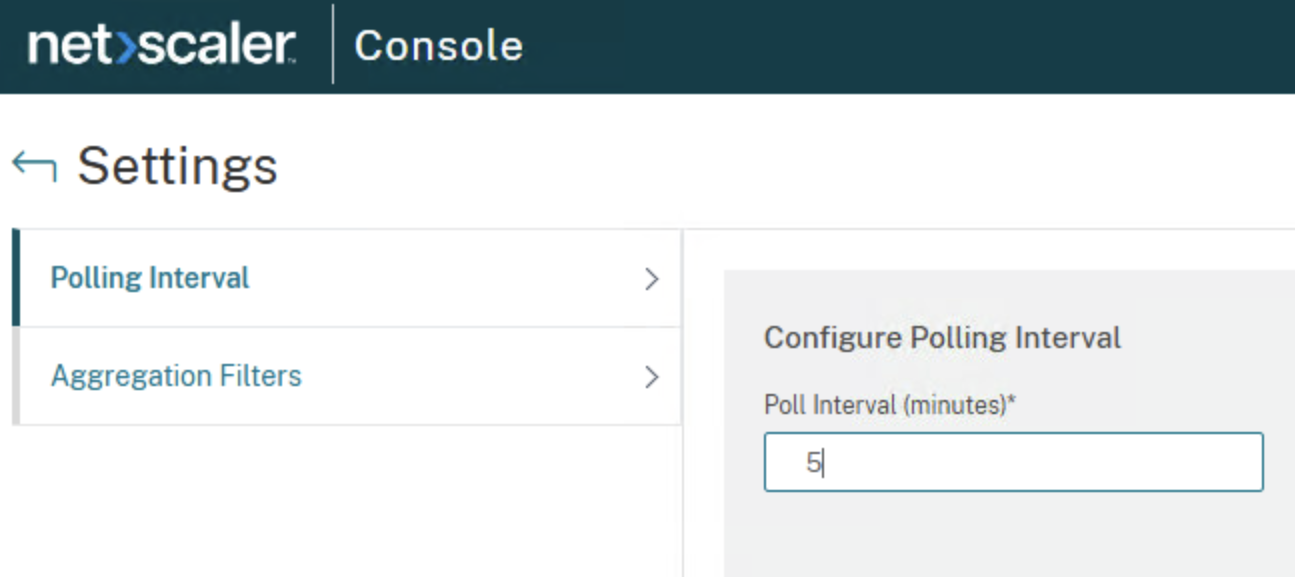Screen dimensions: 1295x577
Task: Click the Console title in header
Action: coord(438,46)
